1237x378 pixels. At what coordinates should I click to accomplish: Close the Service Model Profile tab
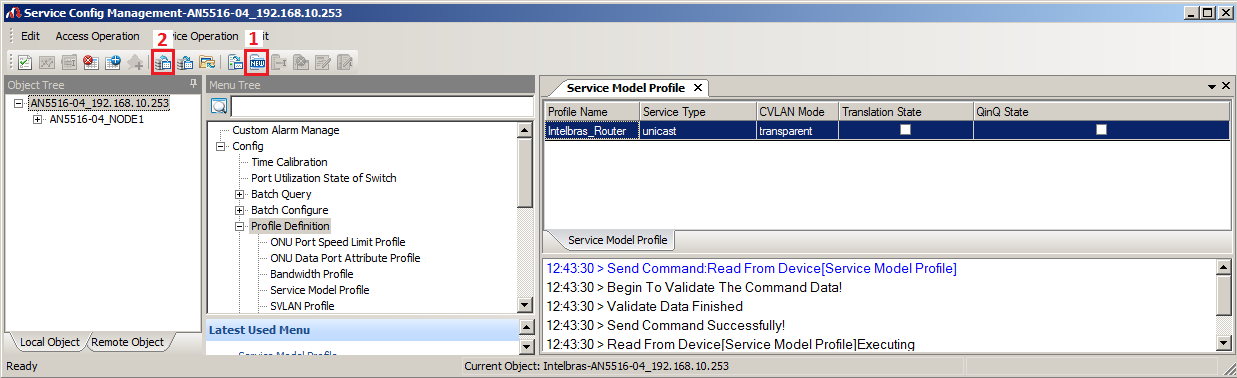coord(699,88)
